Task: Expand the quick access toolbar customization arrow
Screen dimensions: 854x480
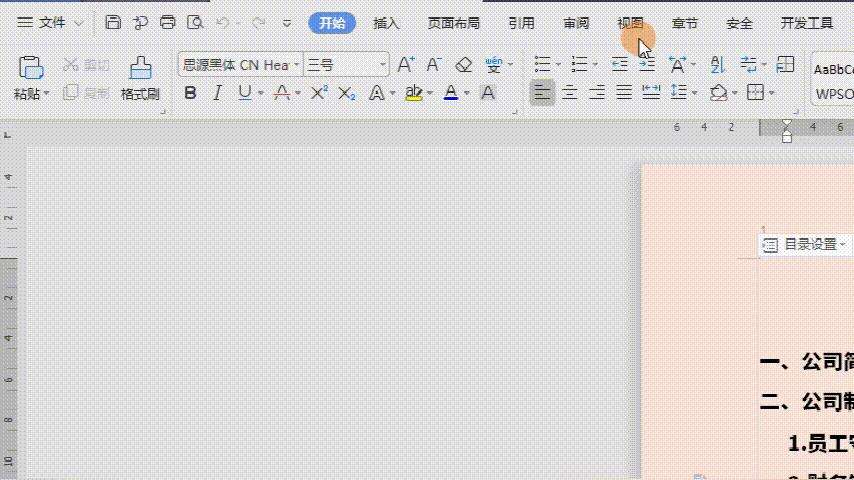Action: [286, 23]
